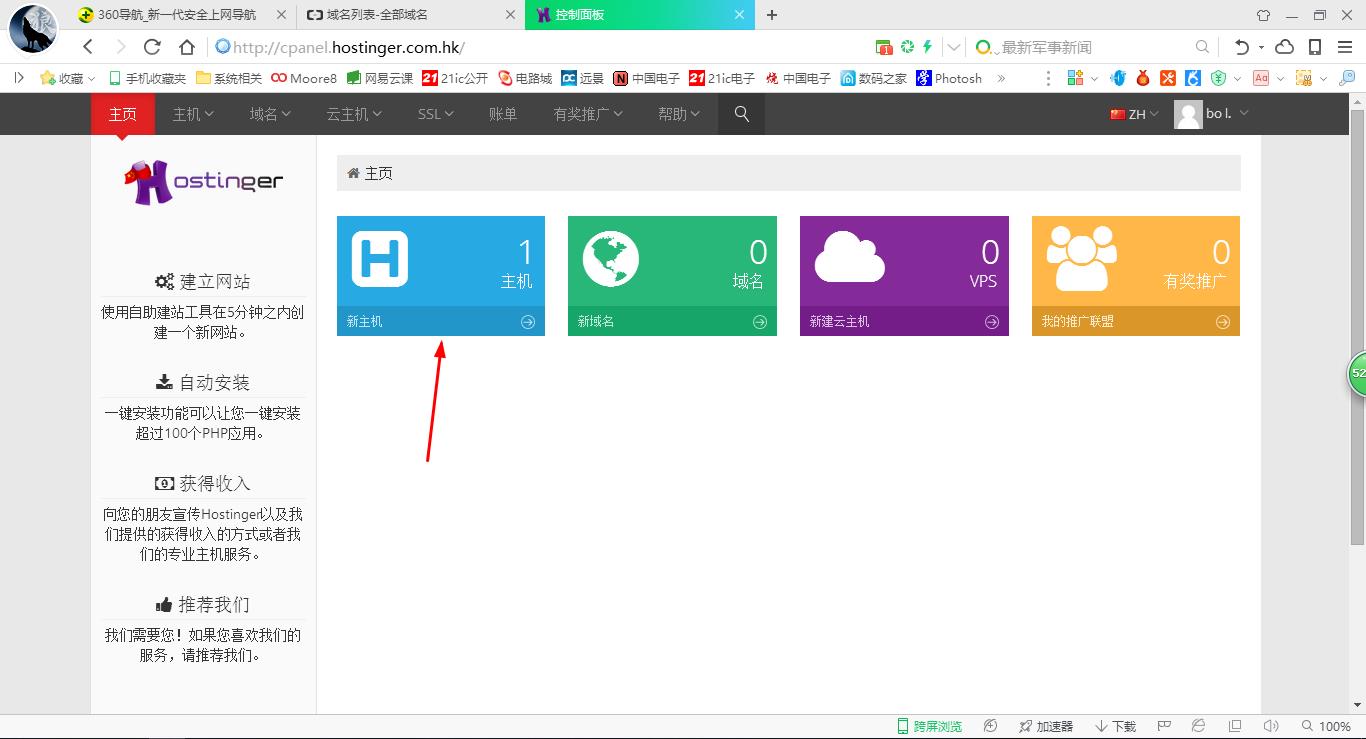Open the cloud sync icon in browser toolbar
This screenshot has width=1366, height=739.
(1285, 47)
